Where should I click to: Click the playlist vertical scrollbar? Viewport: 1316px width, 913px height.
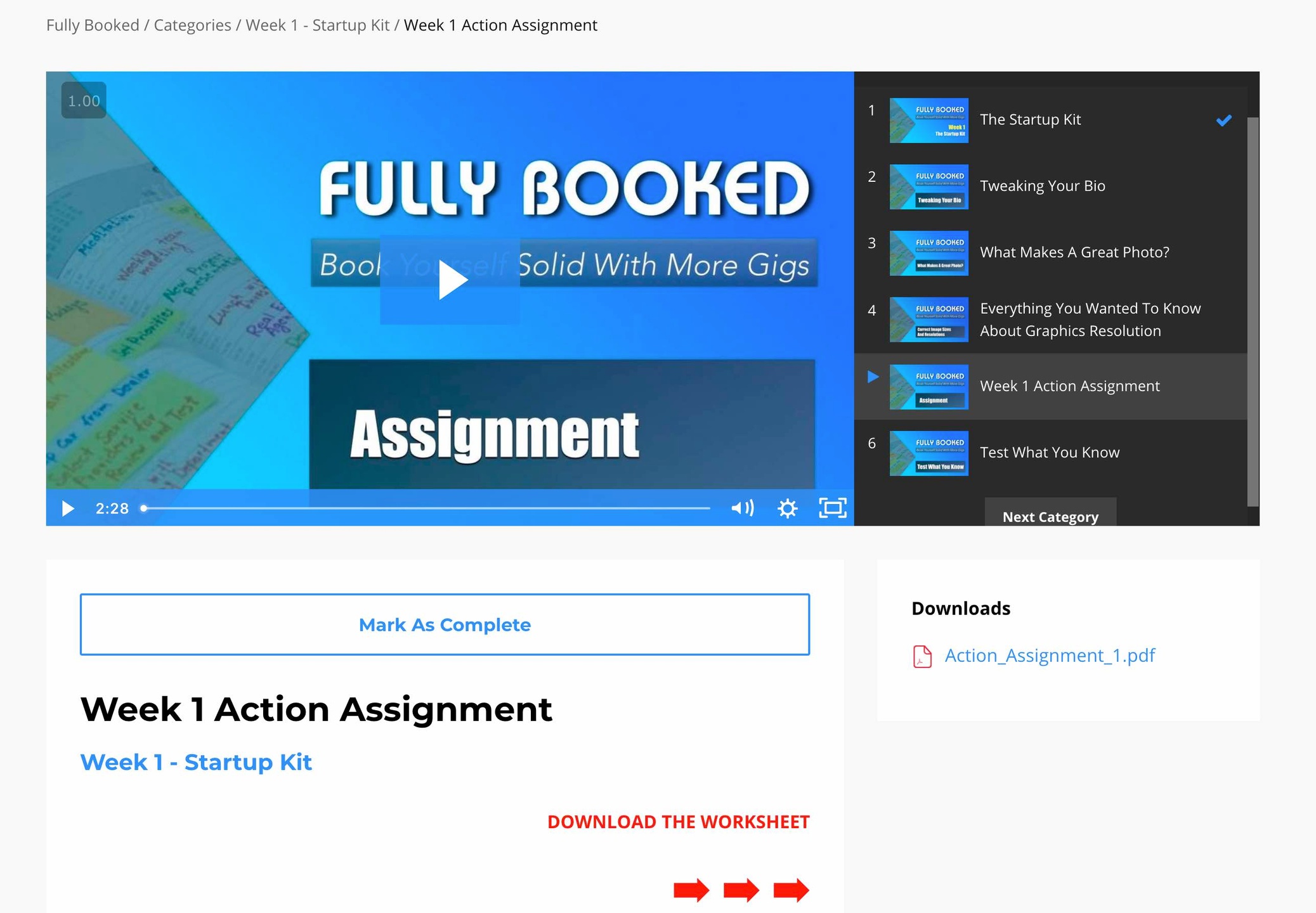(1253, 311)
